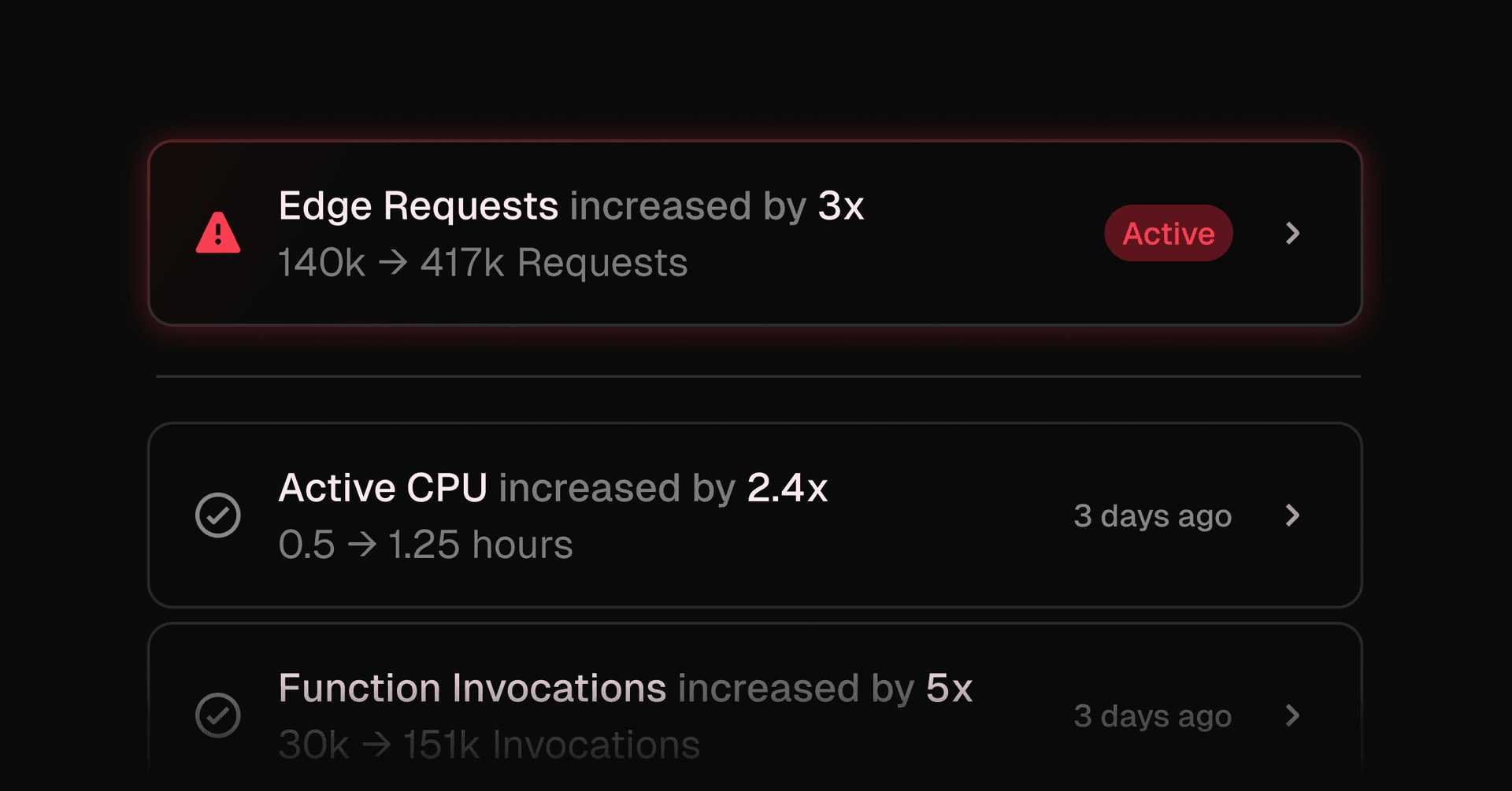Click "3 days ago" on Active CPU alert
Image resolution: width=1512 pixels, height=791 pixels.
[x=1153, y=516]
